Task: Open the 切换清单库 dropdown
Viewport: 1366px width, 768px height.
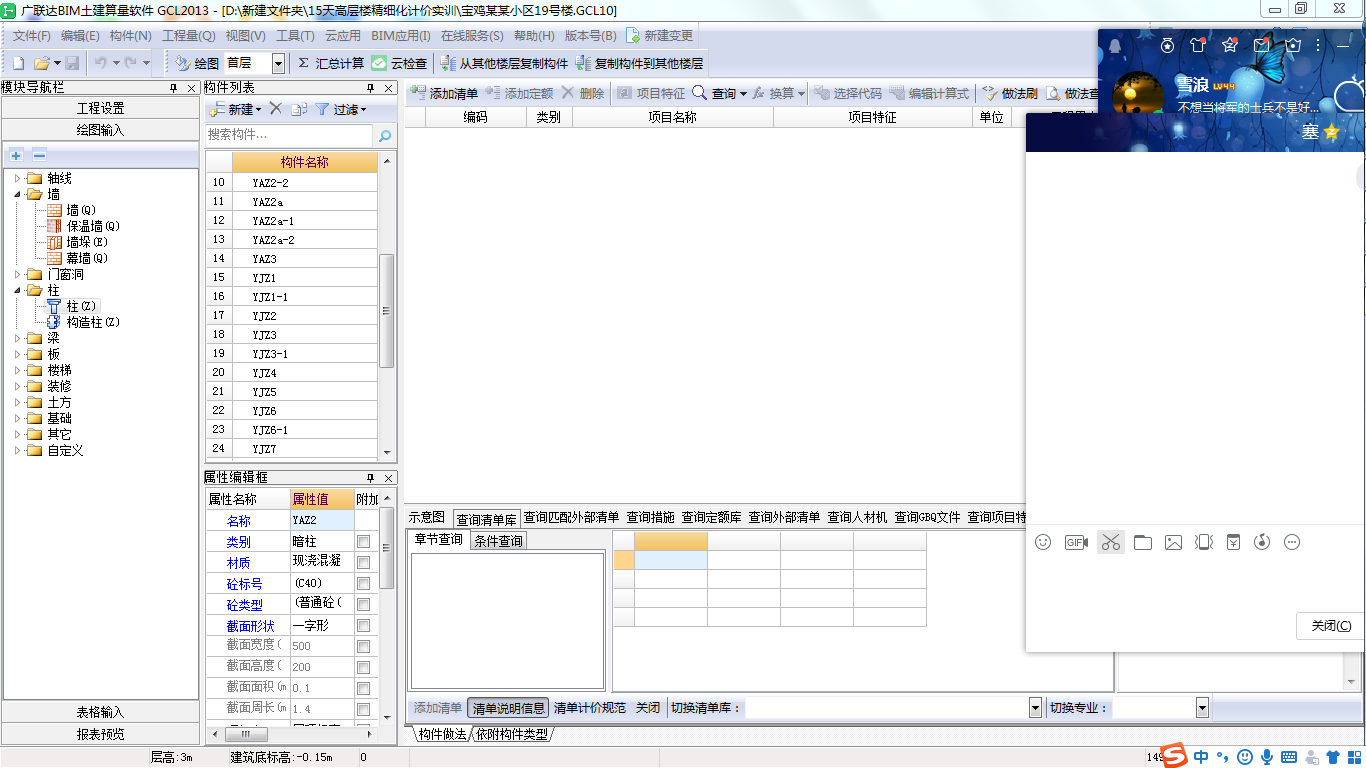Action: pos(1035,707)
